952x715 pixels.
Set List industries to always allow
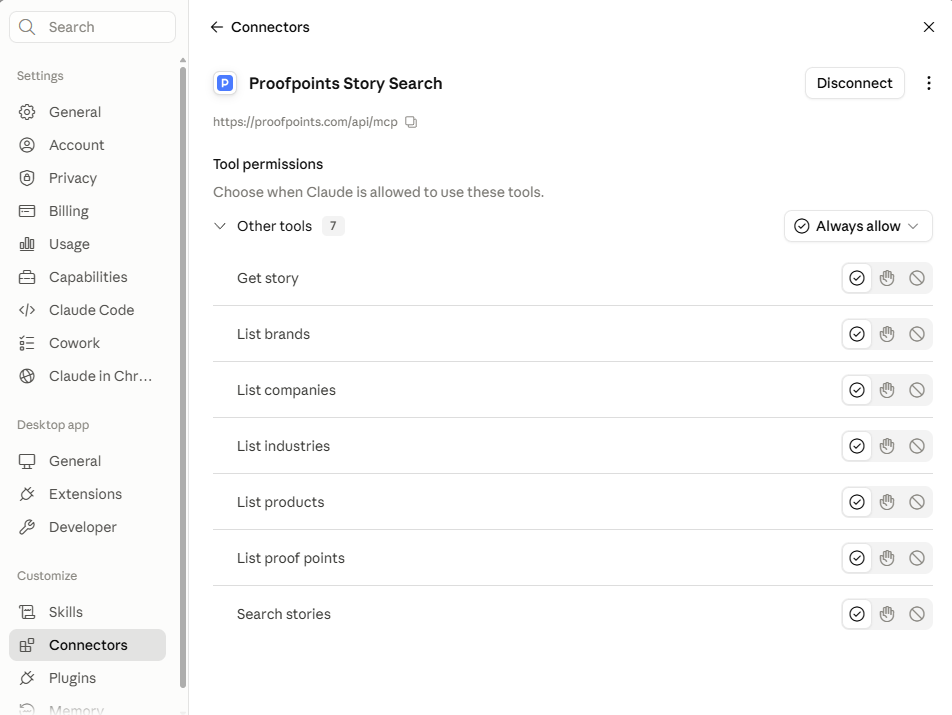857,446
